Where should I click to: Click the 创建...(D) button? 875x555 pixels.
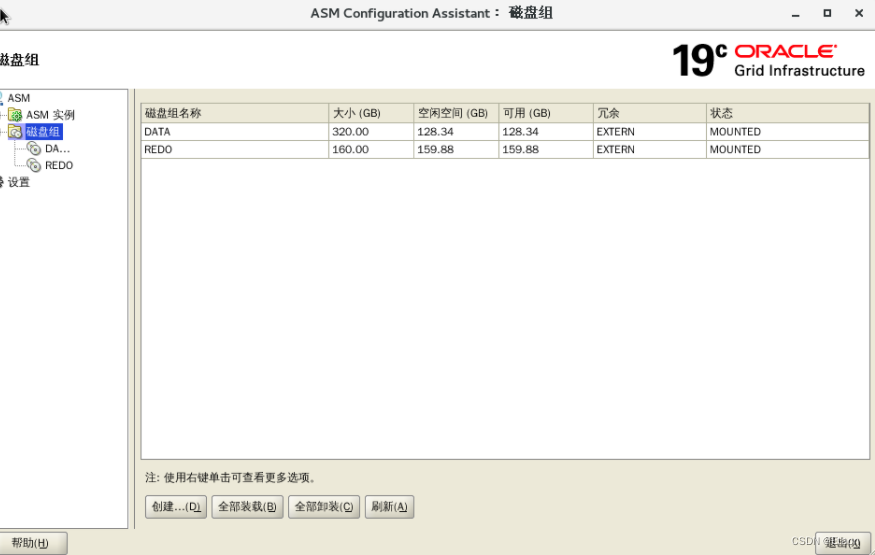tap(176, 507)
